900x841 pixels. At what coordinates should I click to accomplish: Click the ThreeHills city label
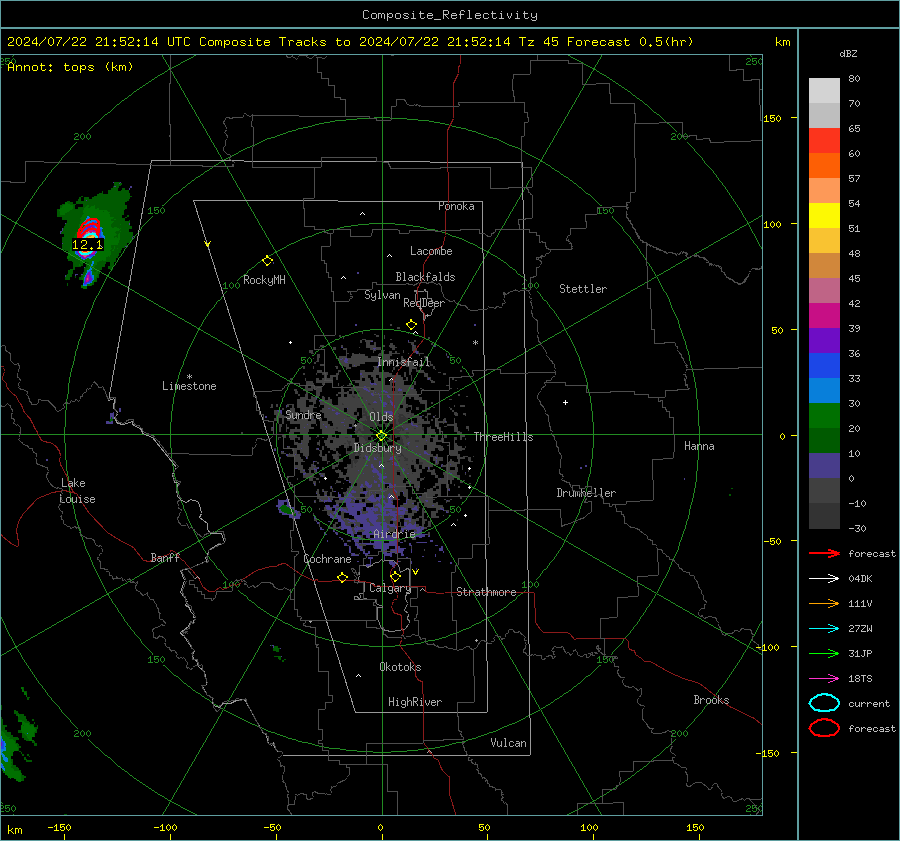tap(503, 437)
